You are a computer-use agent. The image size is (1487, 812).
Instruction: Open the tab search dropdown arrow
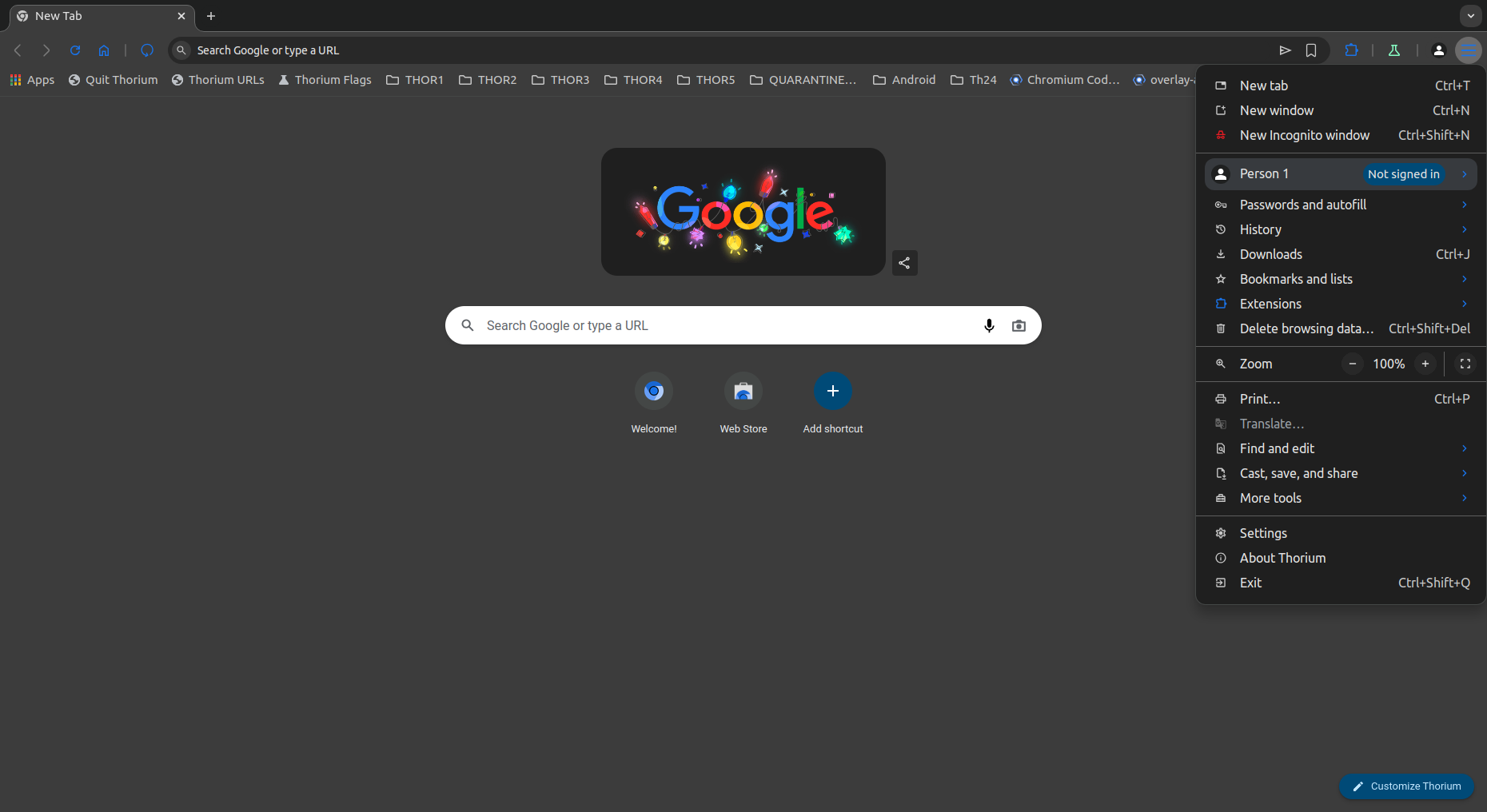click(1471, 16)
